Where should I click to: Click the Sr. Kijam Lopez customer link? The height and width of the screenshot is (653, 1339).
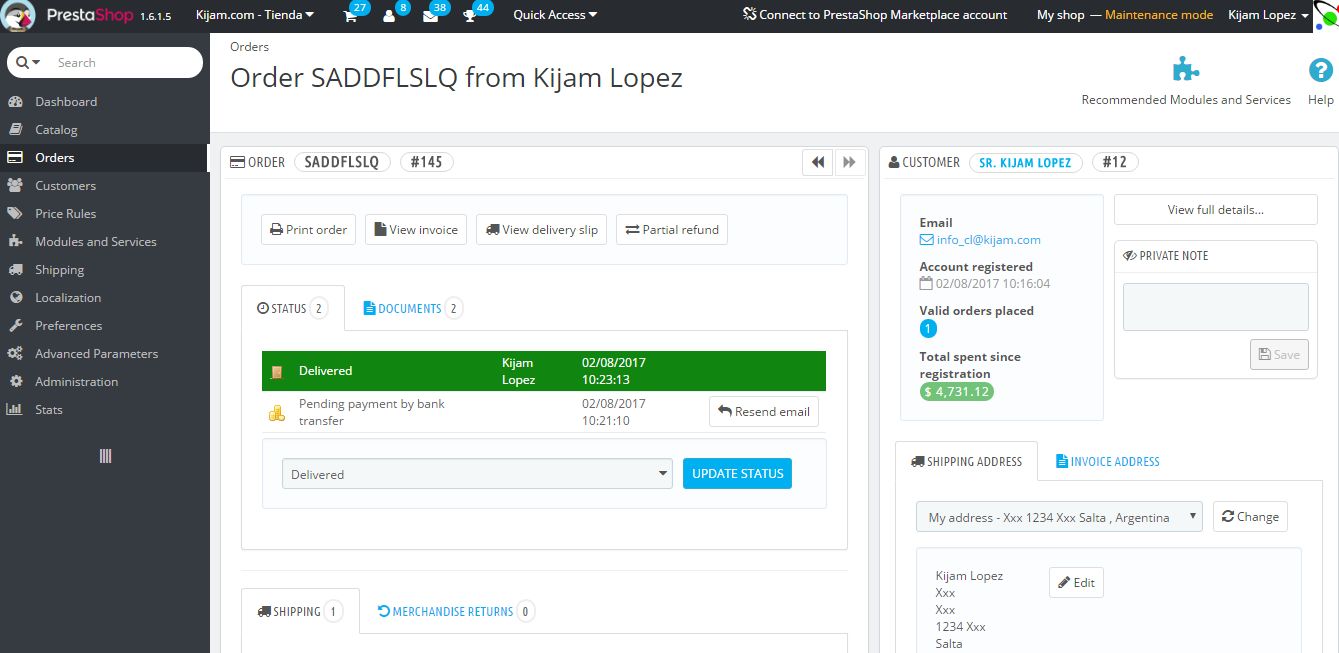pyautogui.click(x=1026, y=162)
